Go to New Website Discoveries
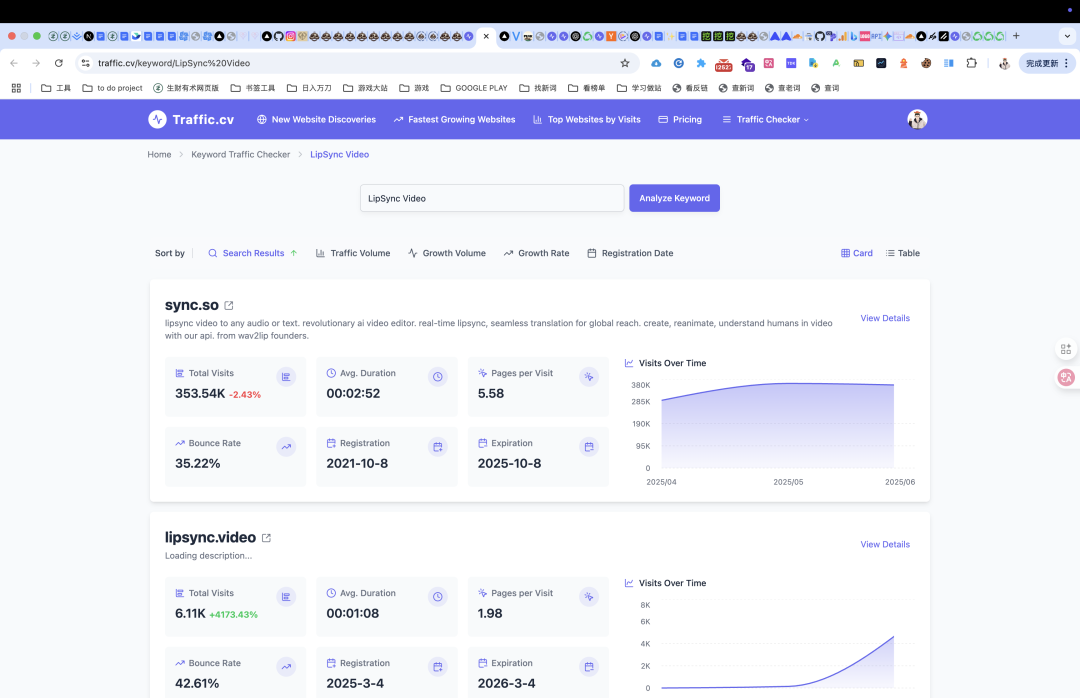 pyautogui.click(x=316, y=119)
